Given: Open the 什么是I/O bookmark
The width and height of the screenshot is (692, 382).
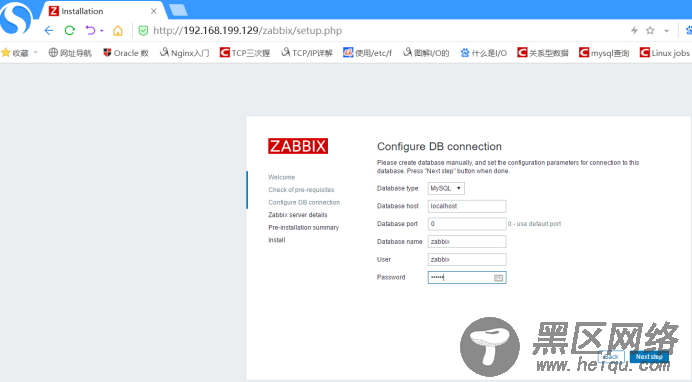Looking at the screenshot, I should coord(483,53).
